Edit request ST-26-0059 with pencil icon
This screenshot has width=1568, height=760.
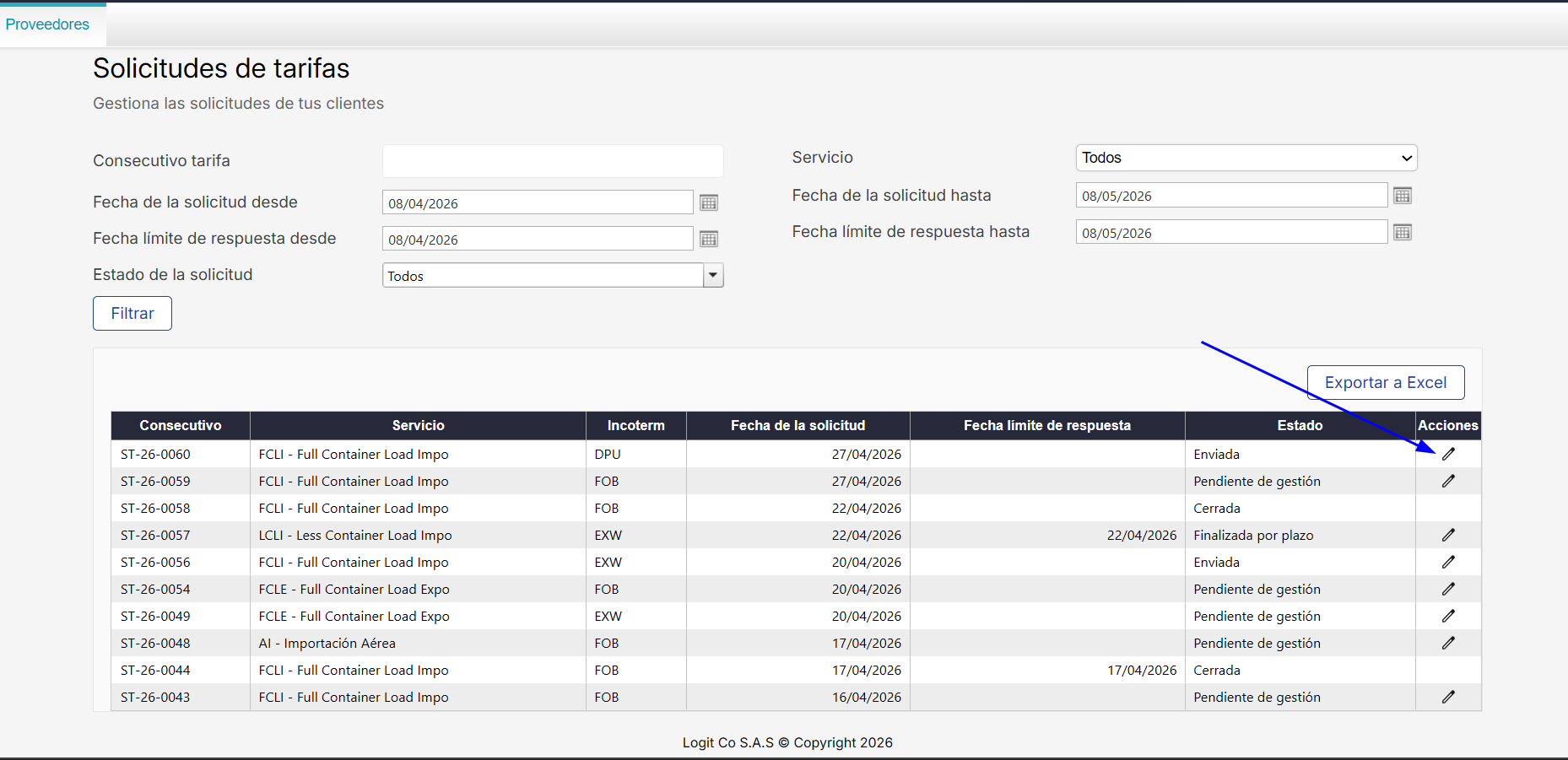(x=1448, y=481)
